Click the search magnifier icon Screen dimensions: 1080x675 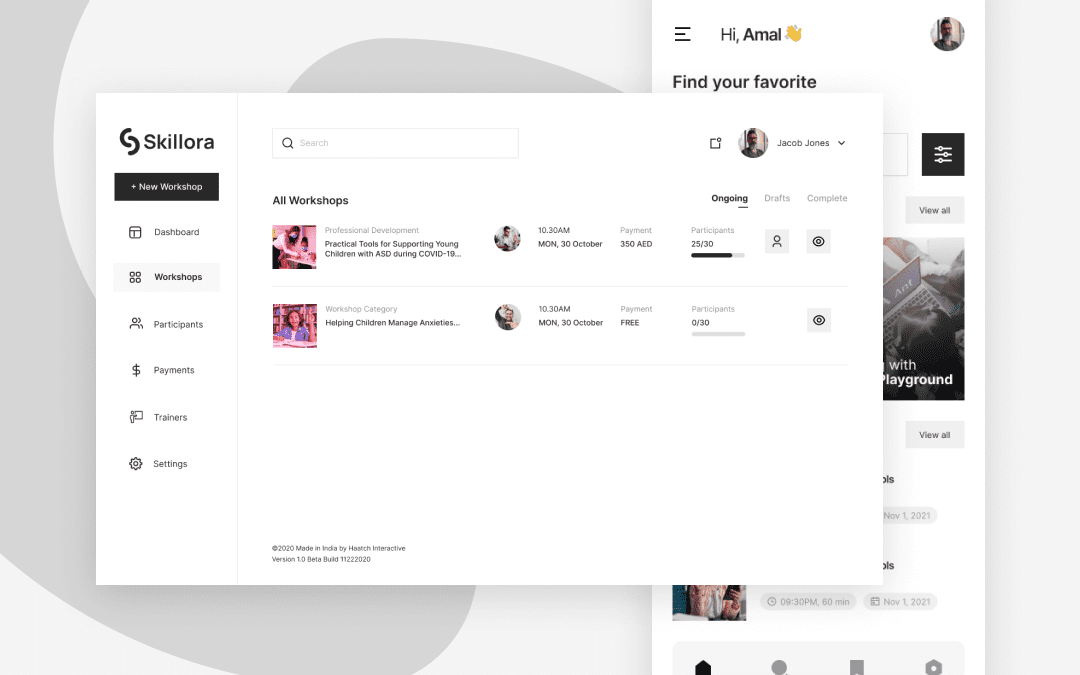[x=288, y=143]
